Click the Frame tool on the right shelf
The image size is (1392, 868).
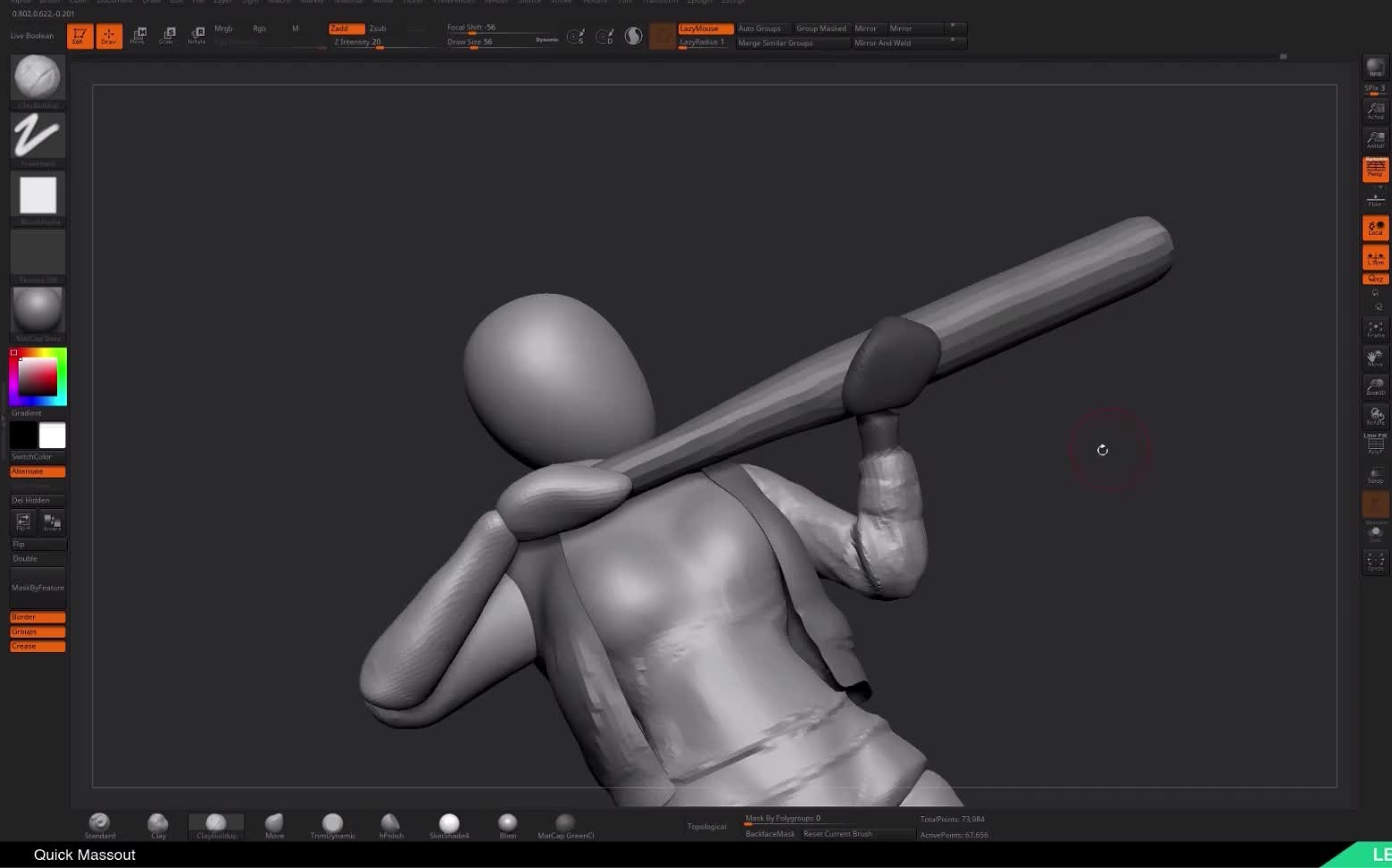click(1375, 330)
